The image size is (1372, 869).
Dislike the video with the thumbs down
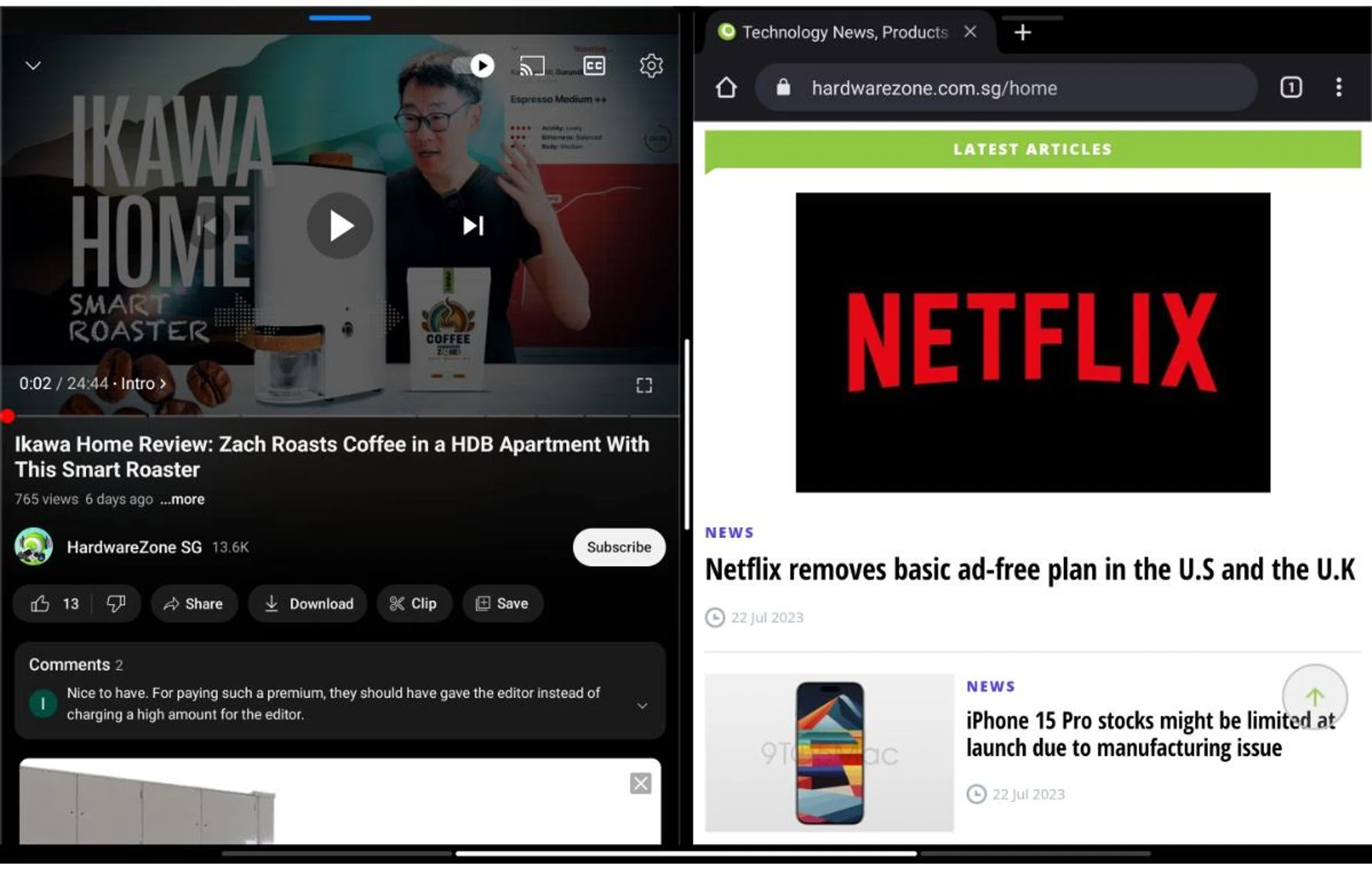pos(116,603)
